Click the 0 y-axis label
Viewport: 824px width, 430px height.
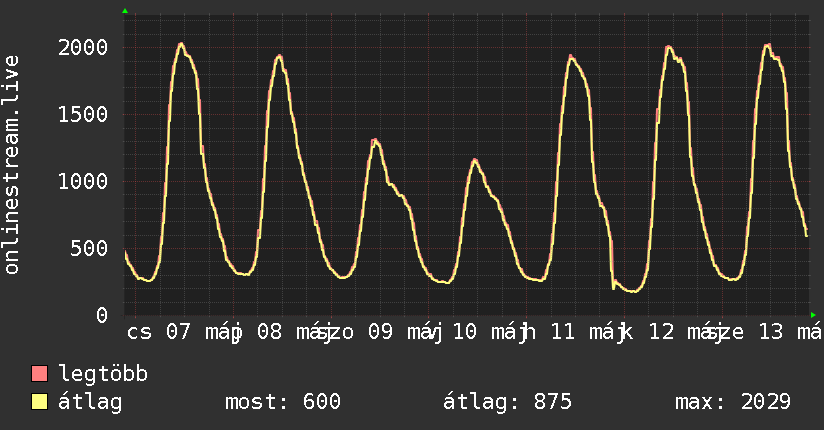coord(102,315)
